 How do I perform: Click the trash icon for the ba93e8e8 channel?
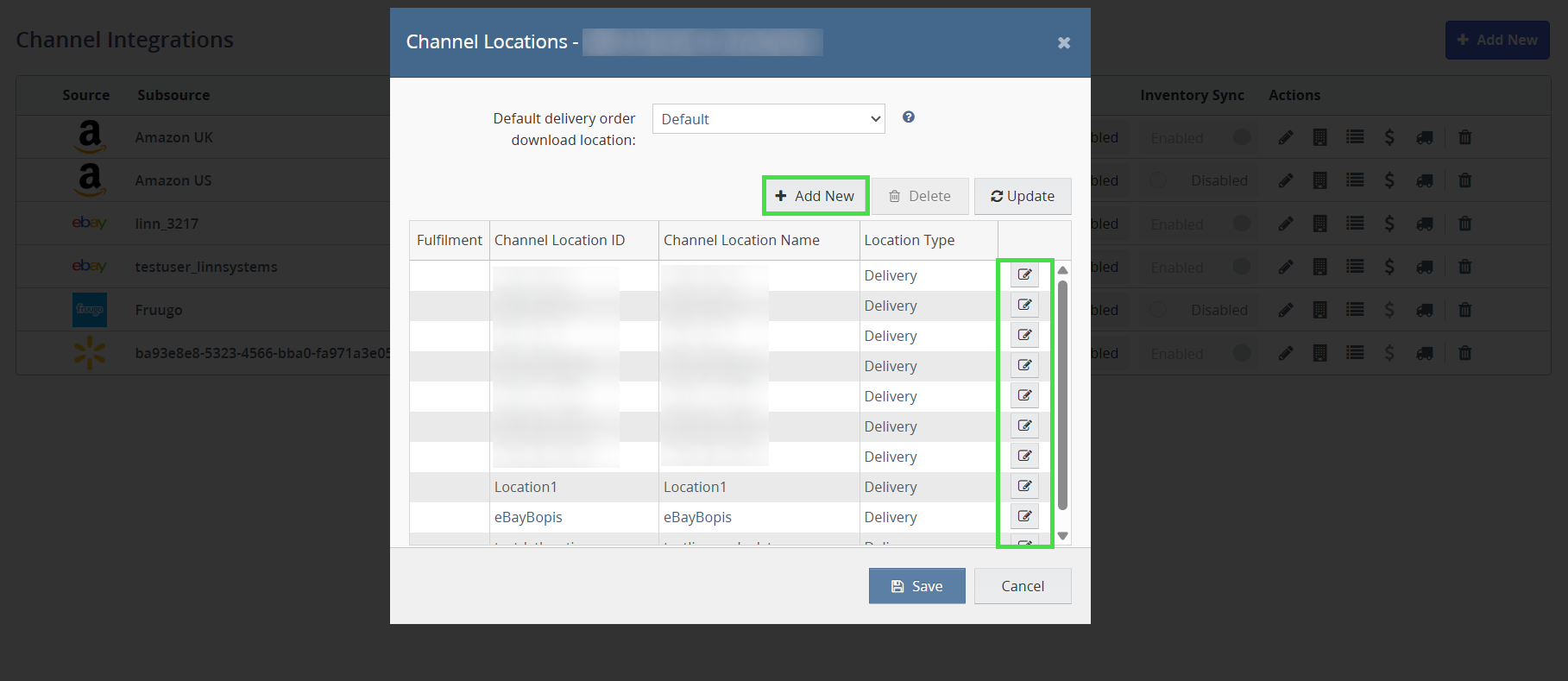(1465, 353)
